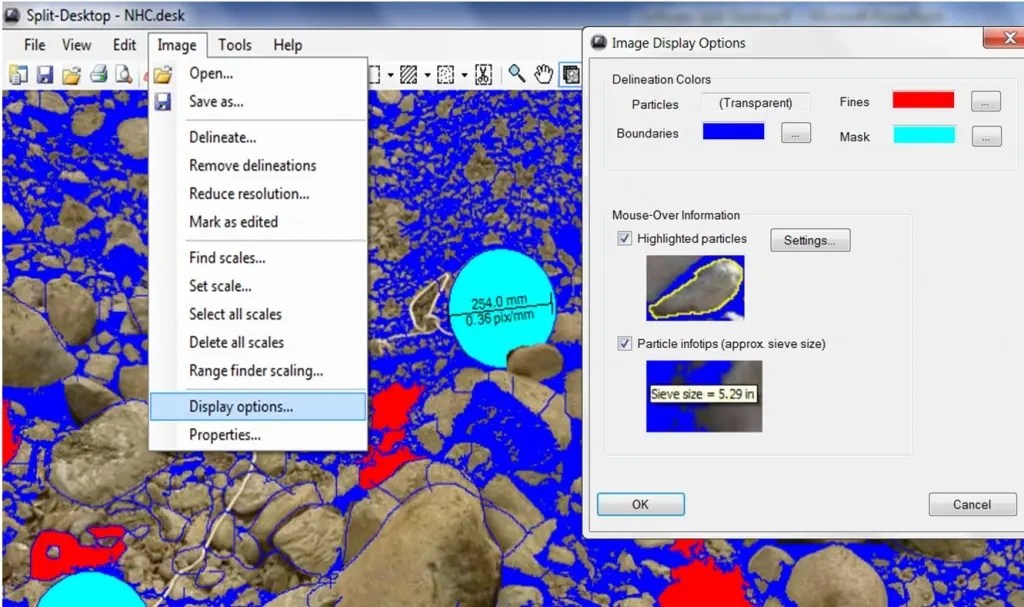Choose Open... in Image menu

pyautogui.click(x=258, y=73)
